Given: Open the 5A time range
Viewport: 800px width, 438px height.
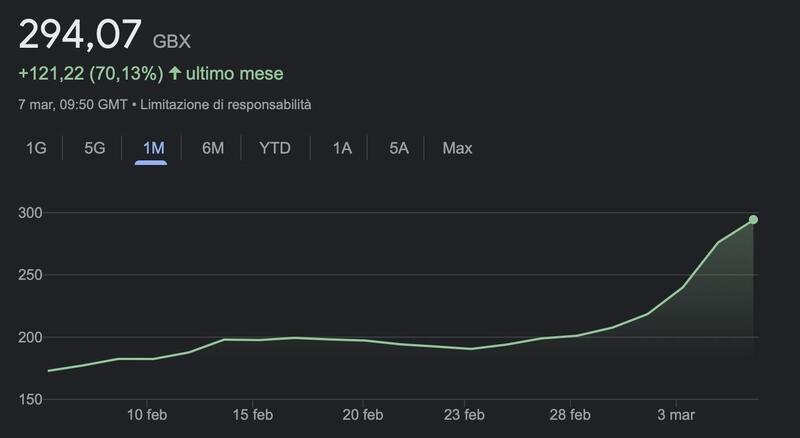Looking at the screenshot, I should (x=399, y=148).
